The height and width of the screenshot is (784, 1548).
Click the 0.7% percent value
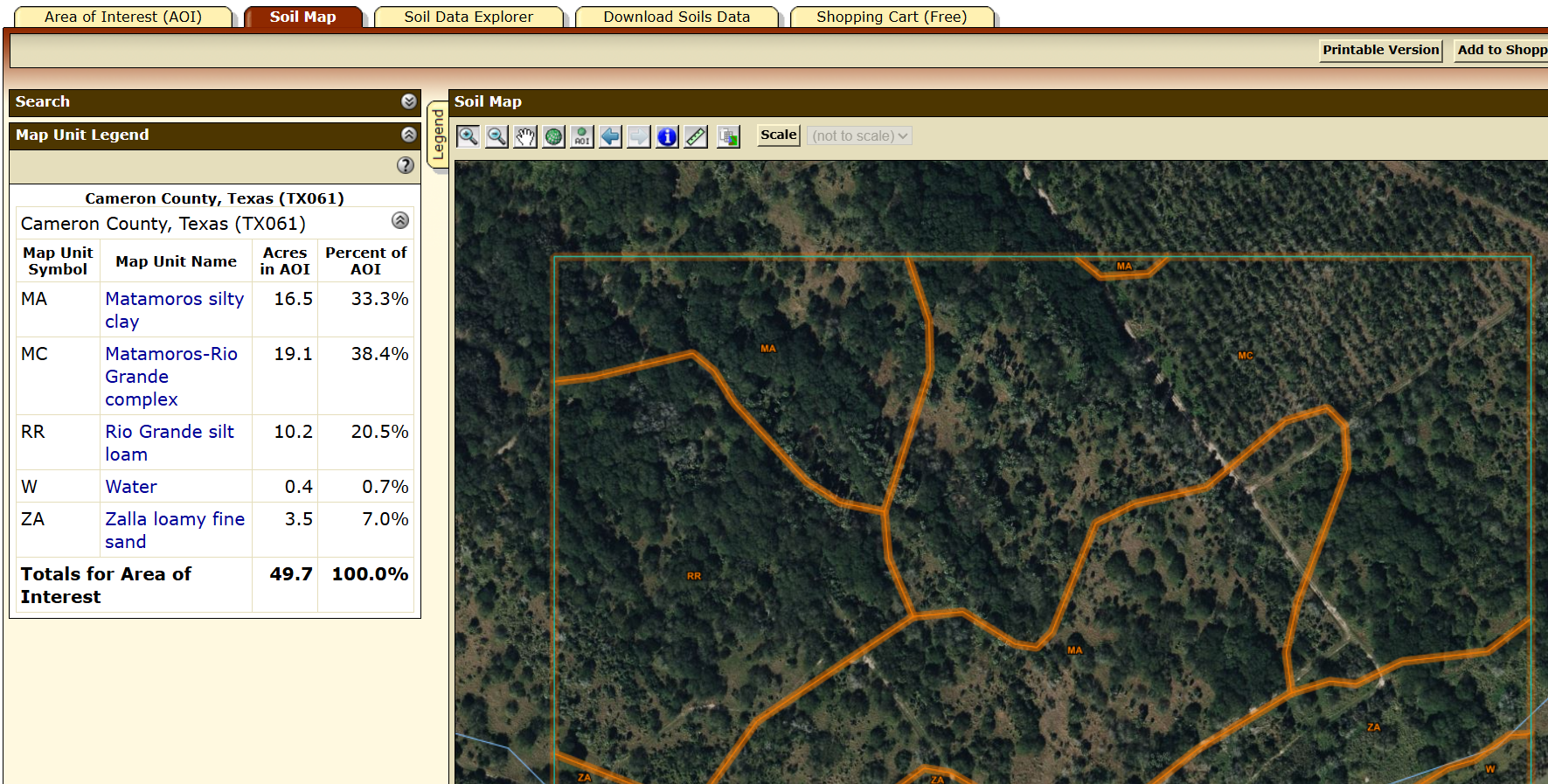385,487
